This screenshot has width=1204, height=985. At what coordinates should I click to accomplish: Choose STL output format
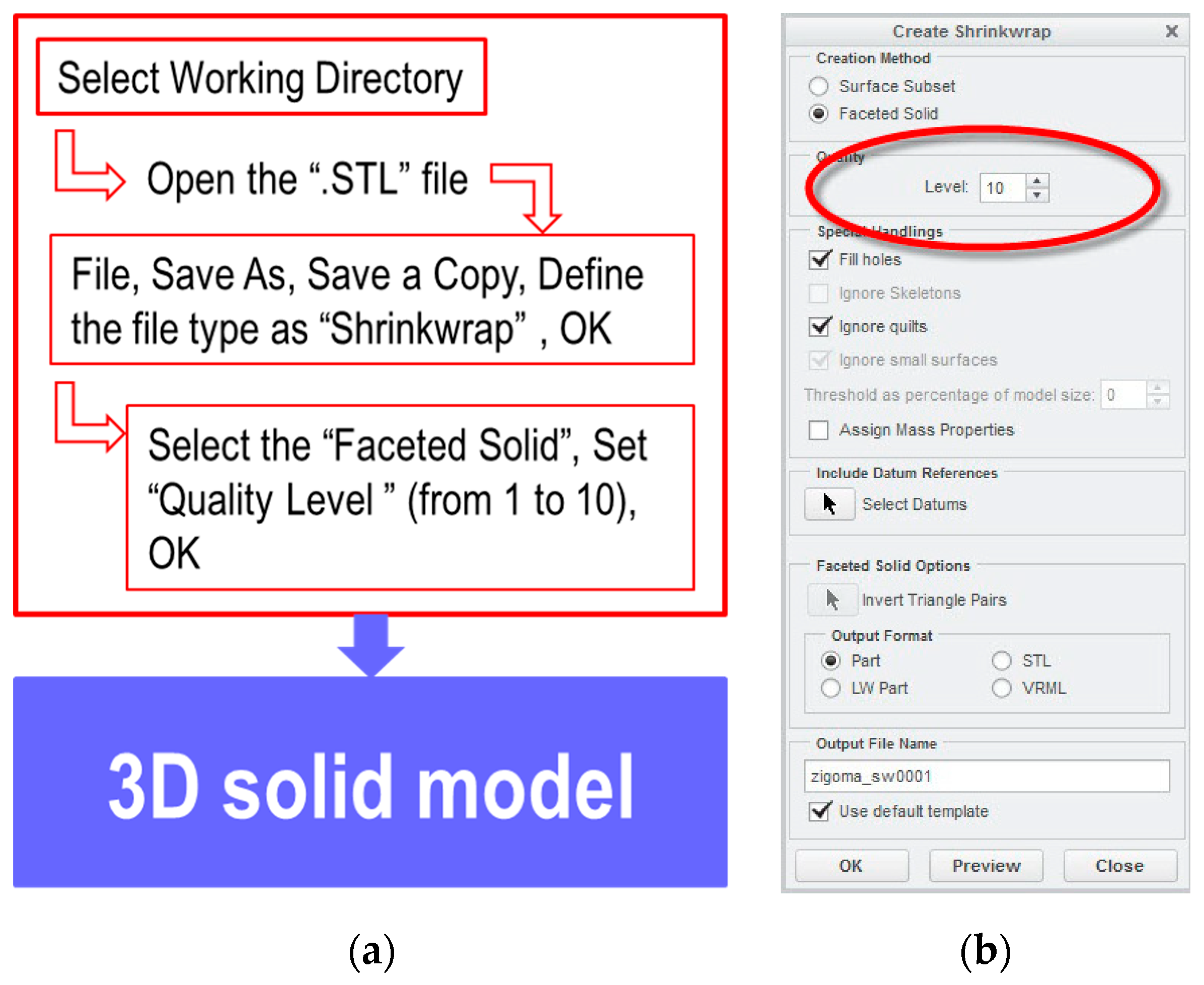[x=1001, y=660]
